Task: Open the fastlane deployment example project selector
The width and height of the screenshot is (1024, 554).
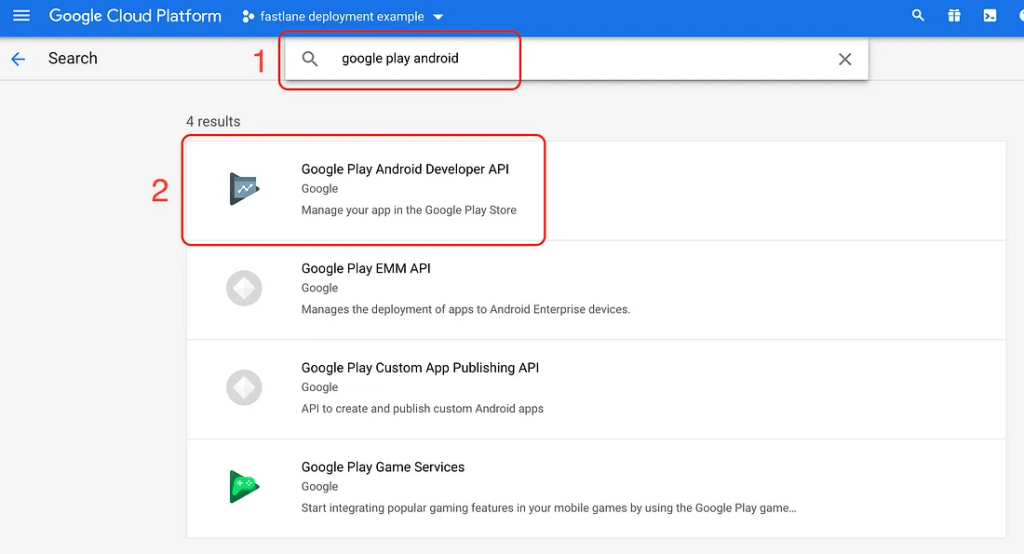Action: tap(342, 16)
